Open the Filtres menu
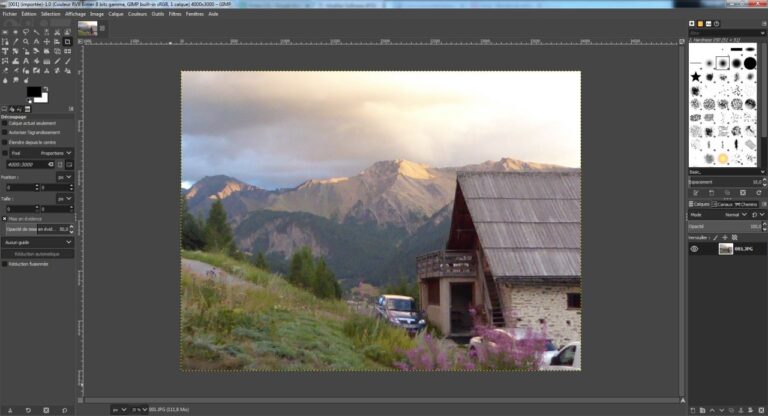 click(175, 14)
